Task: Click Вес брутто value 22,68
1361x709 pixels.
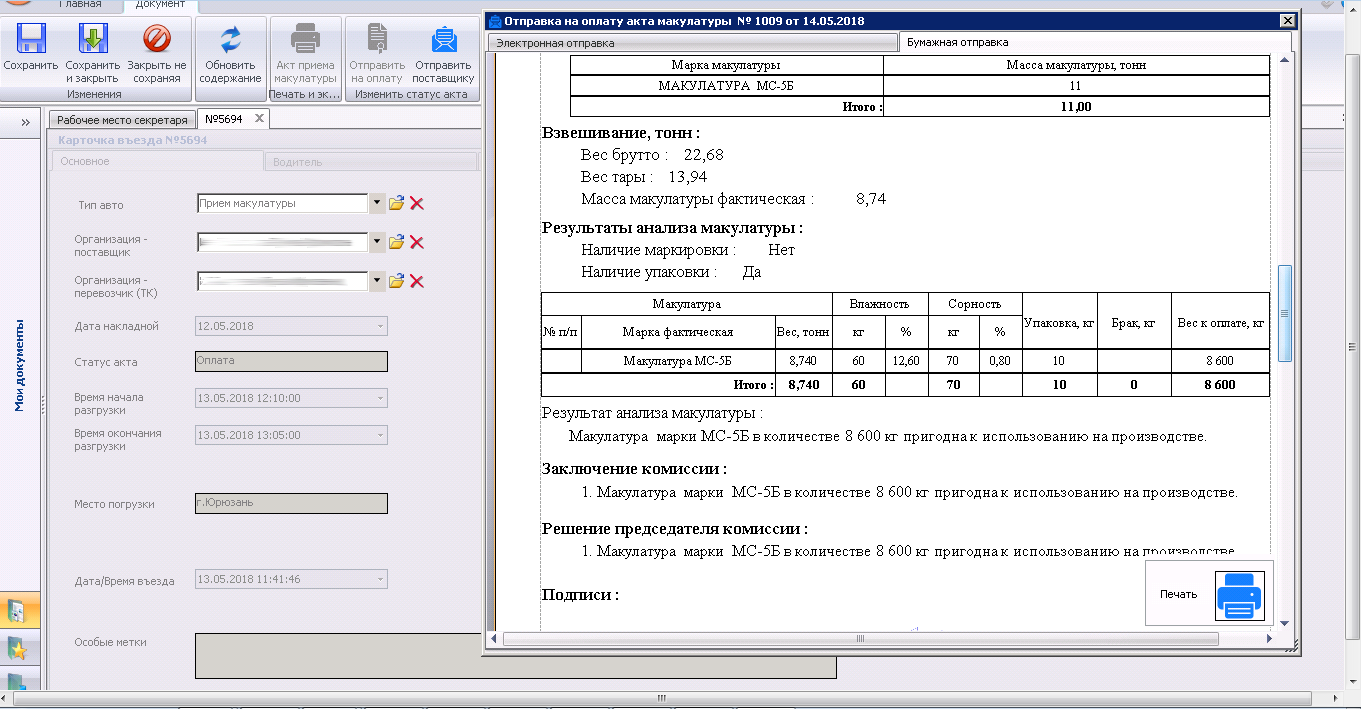Action: click(x=703, y=155)
